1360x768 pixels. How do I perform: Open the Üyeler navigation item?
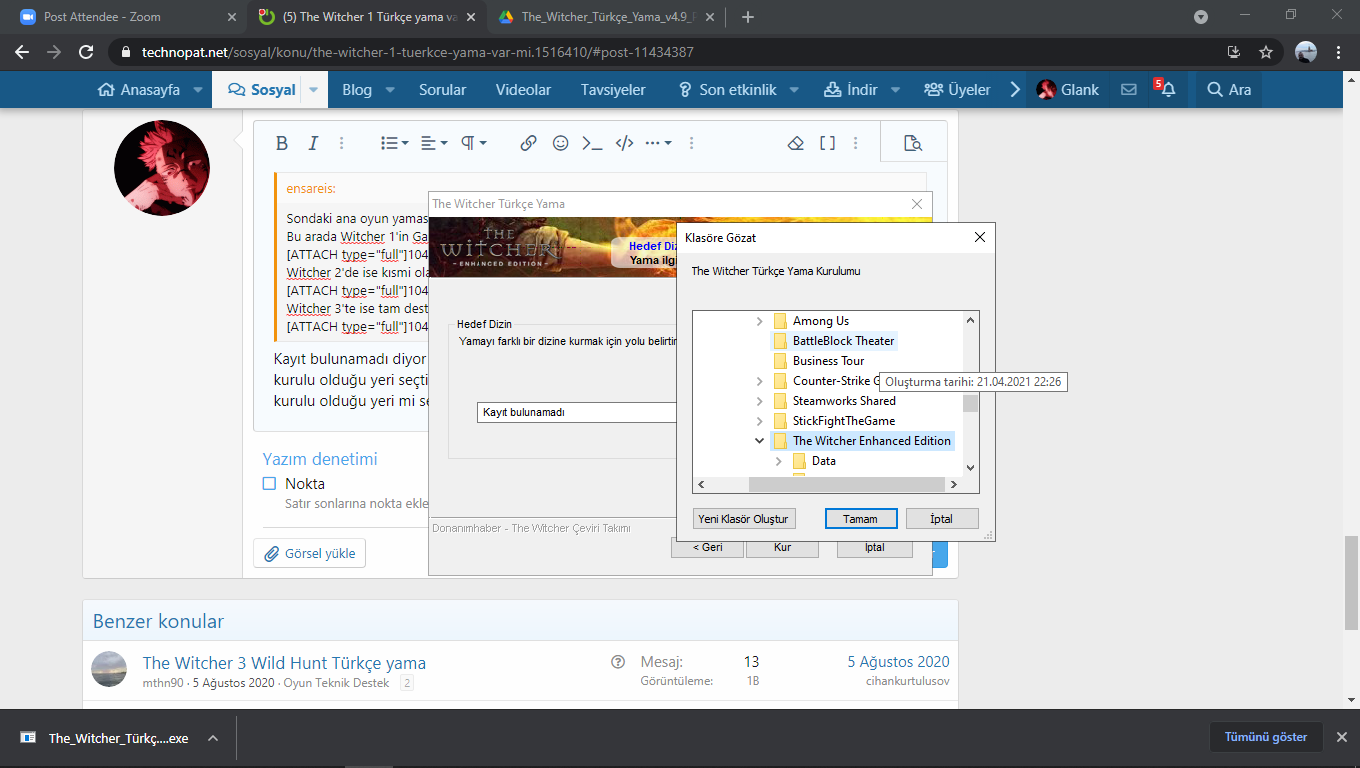coord(957,90)
